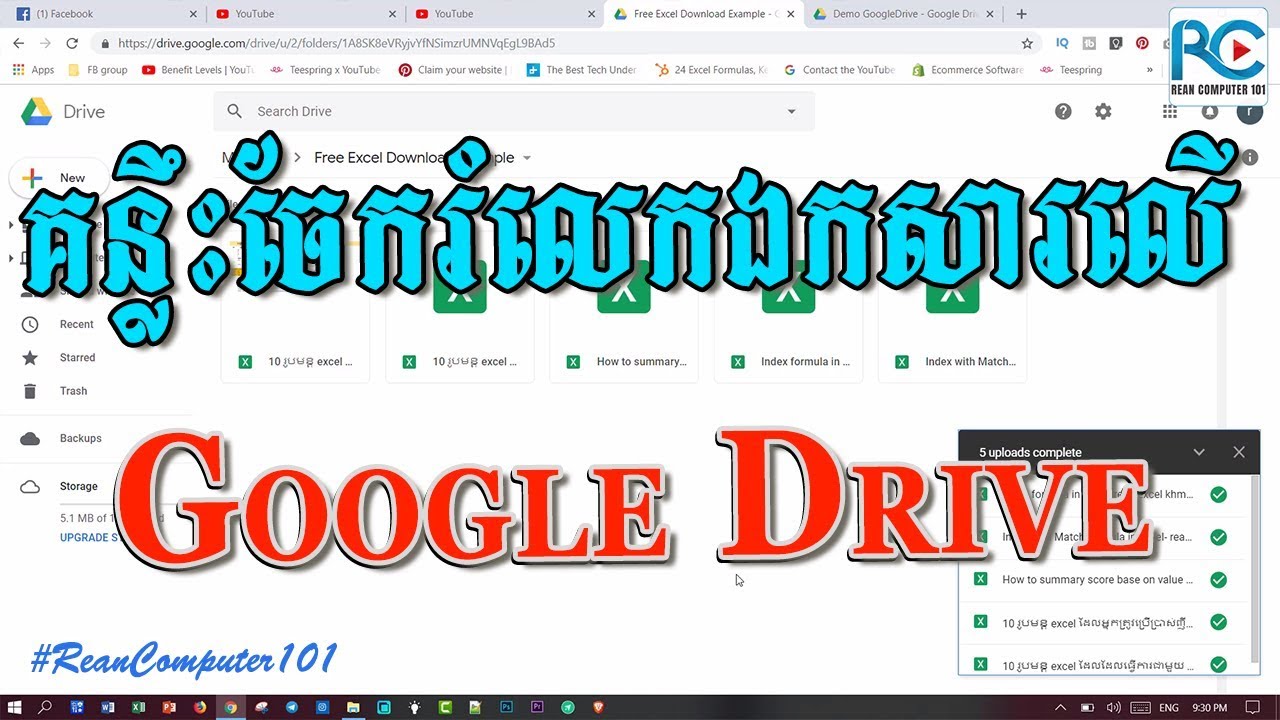The width and height of the screenshot is (1280, 720).
Task: Open the Google apps grid icon
Action: (x=1169, y=111)
